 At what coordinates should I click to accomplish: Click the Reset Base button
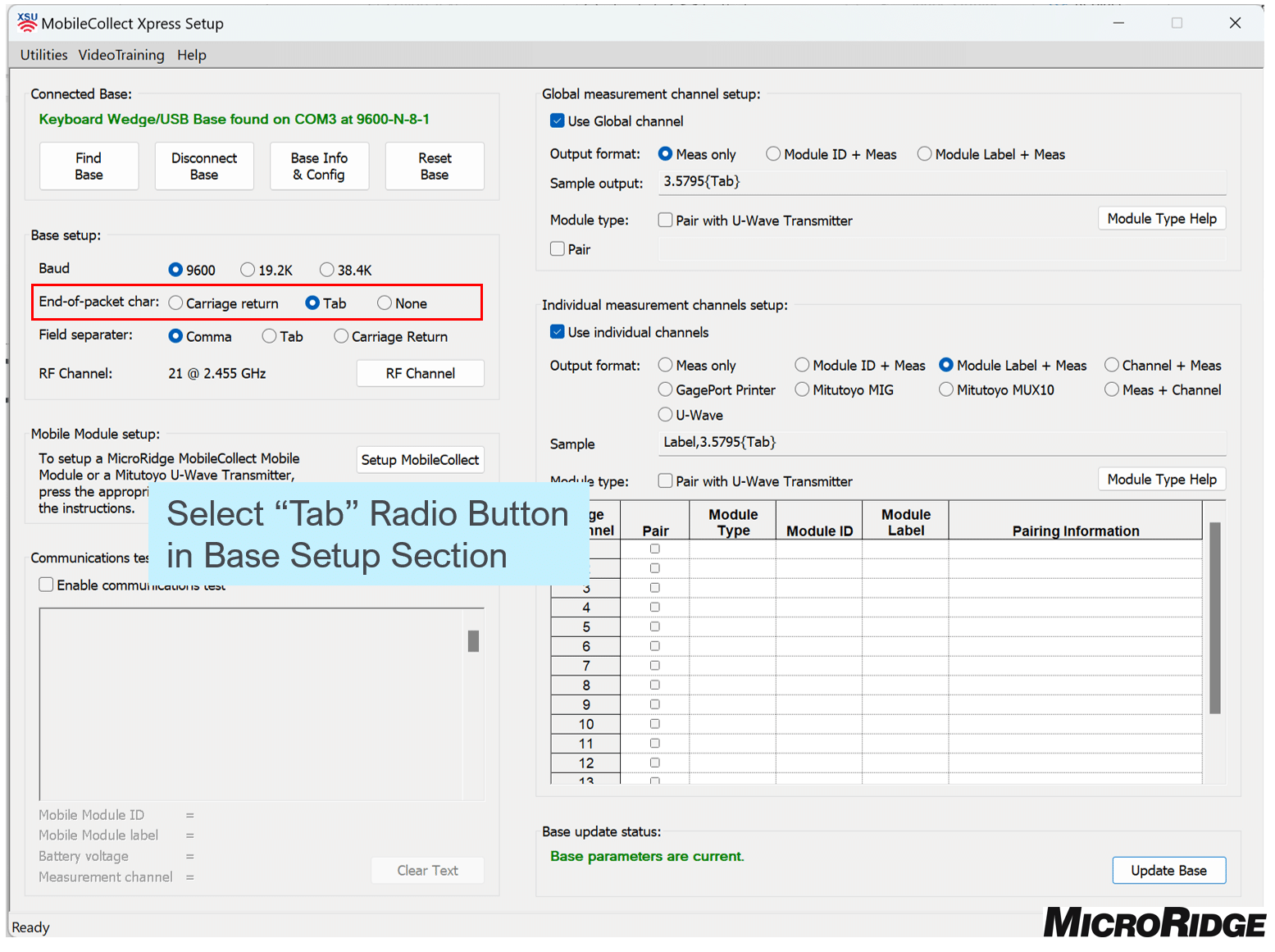coord(435,166)
